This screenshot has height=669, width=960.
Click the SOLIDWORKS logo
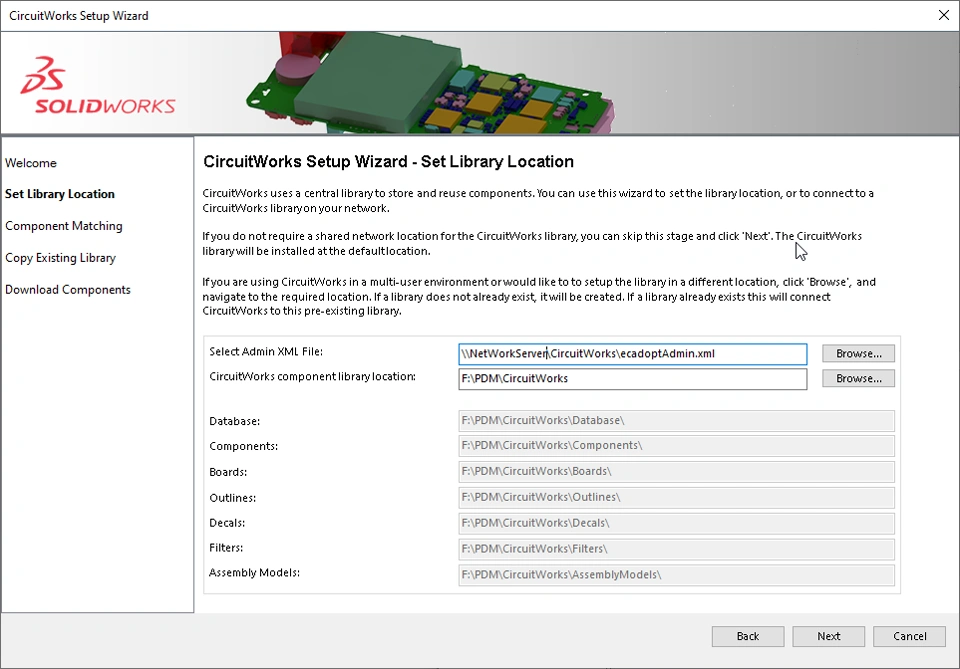pos(98,85)
